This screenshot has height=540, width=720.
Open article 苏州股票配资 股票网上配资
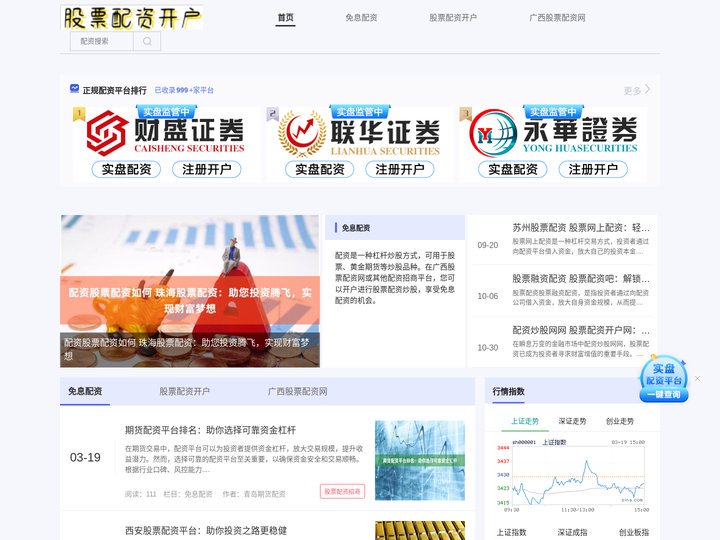(x=581, y=228)
